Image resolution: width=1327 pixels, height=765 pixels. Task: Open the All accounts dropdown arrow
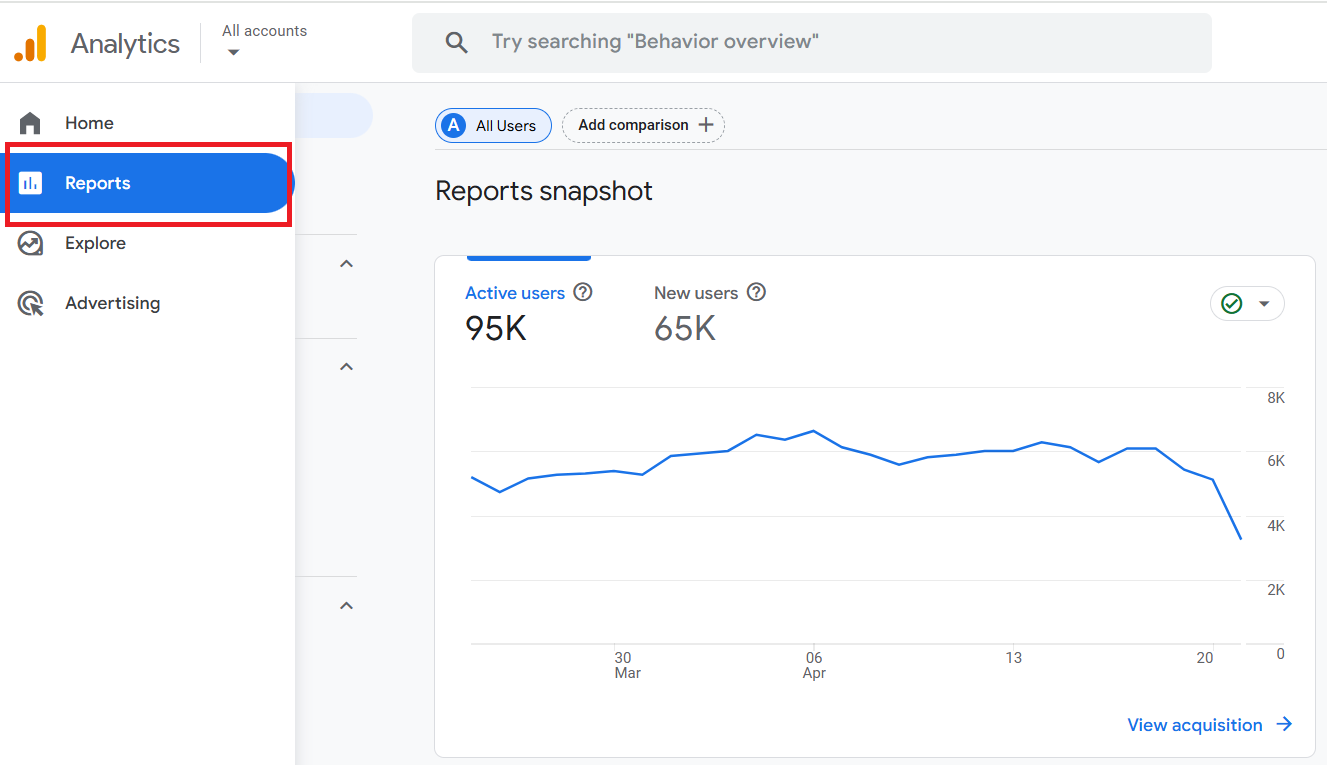click(x=233, y=52)
